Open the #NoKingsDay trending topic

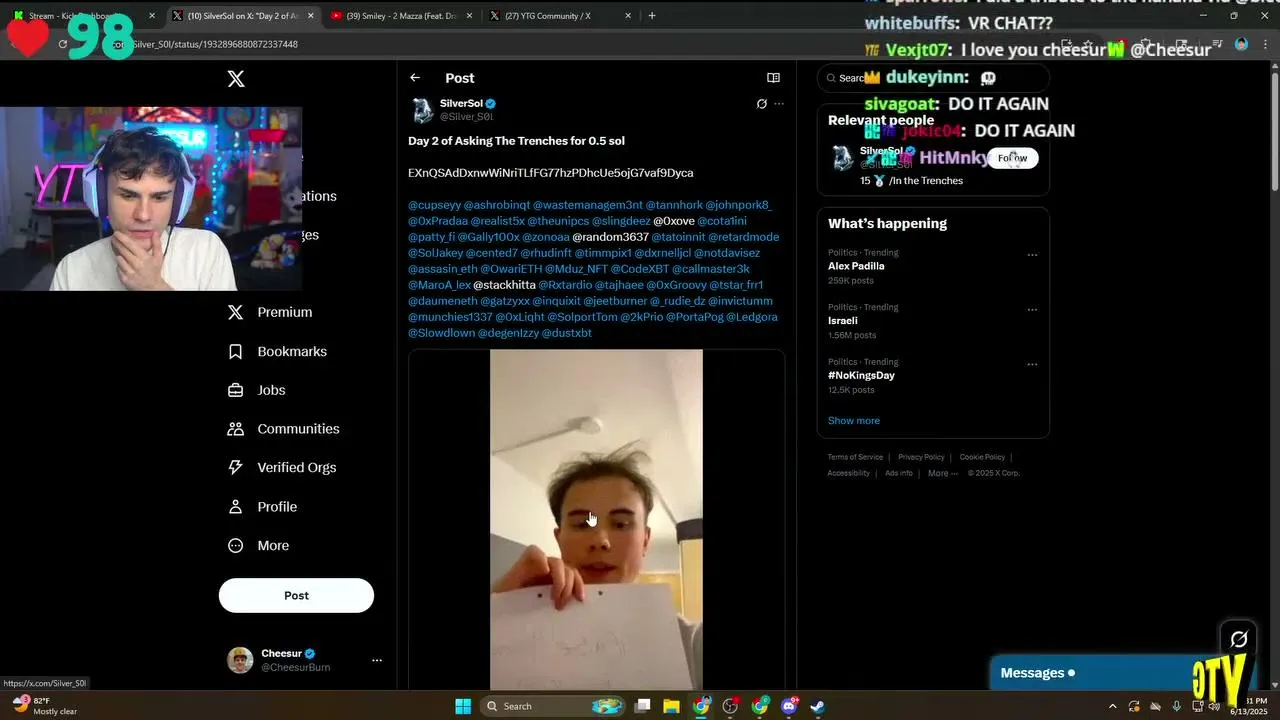pyautogui.click(x=861, y=375)
